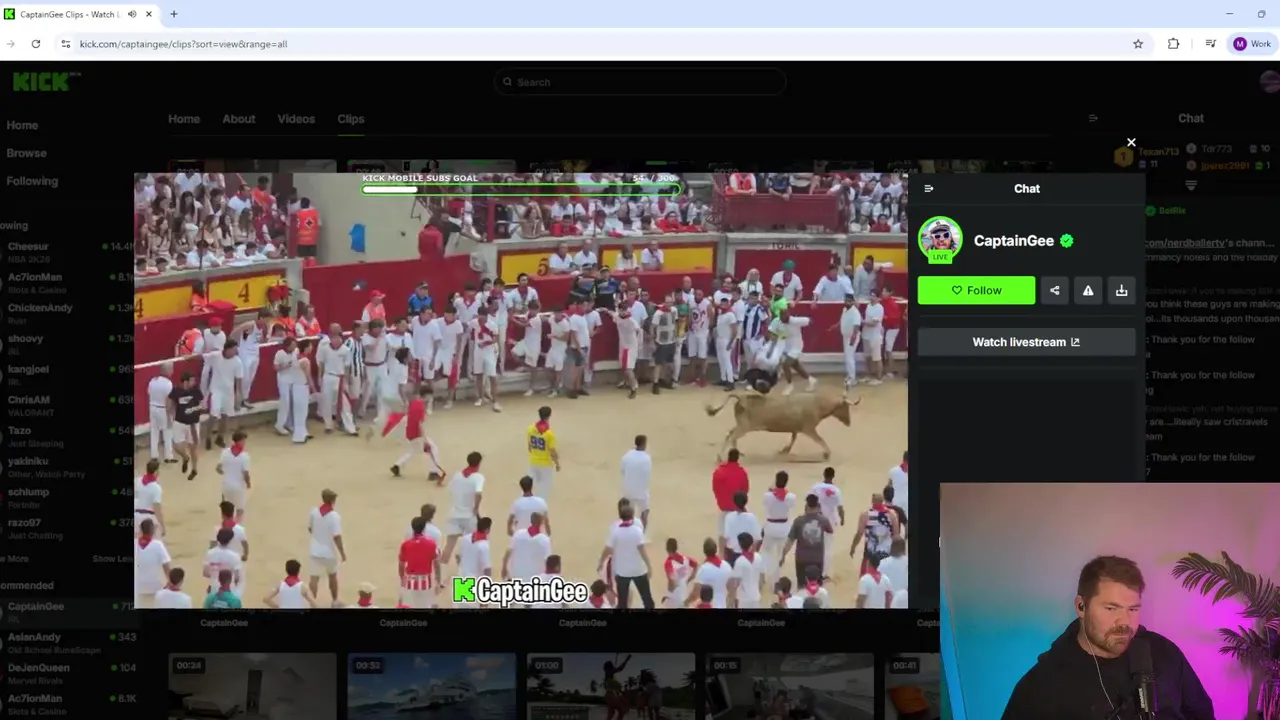Switch to the About tab
Image resolution: width=1280 pixels, height=720 pixels.
pos(239,119)
